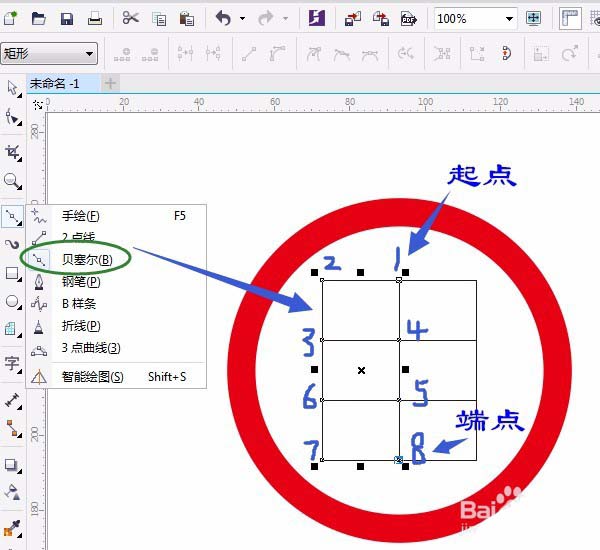600x550 pixels.
Task: Add a new document tab with plus
Action: coord(110,83)
